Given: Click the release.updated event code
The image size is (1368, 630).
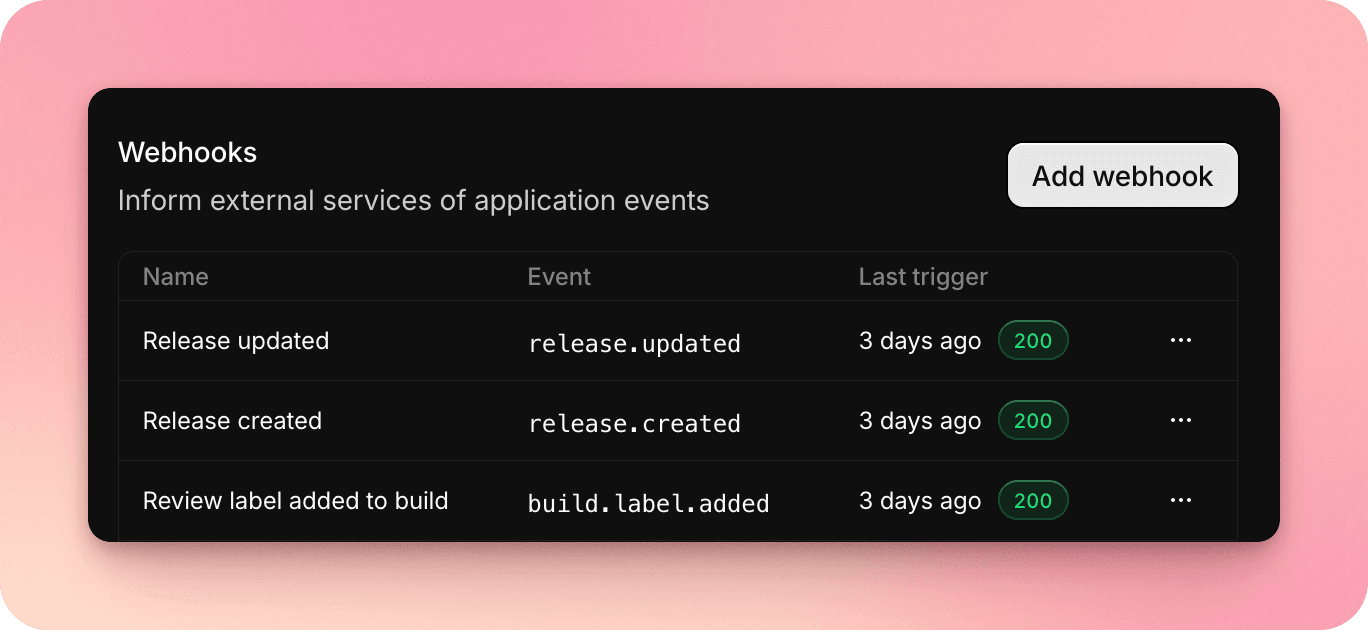Looking at the screenshot, I should coord(635,342).
